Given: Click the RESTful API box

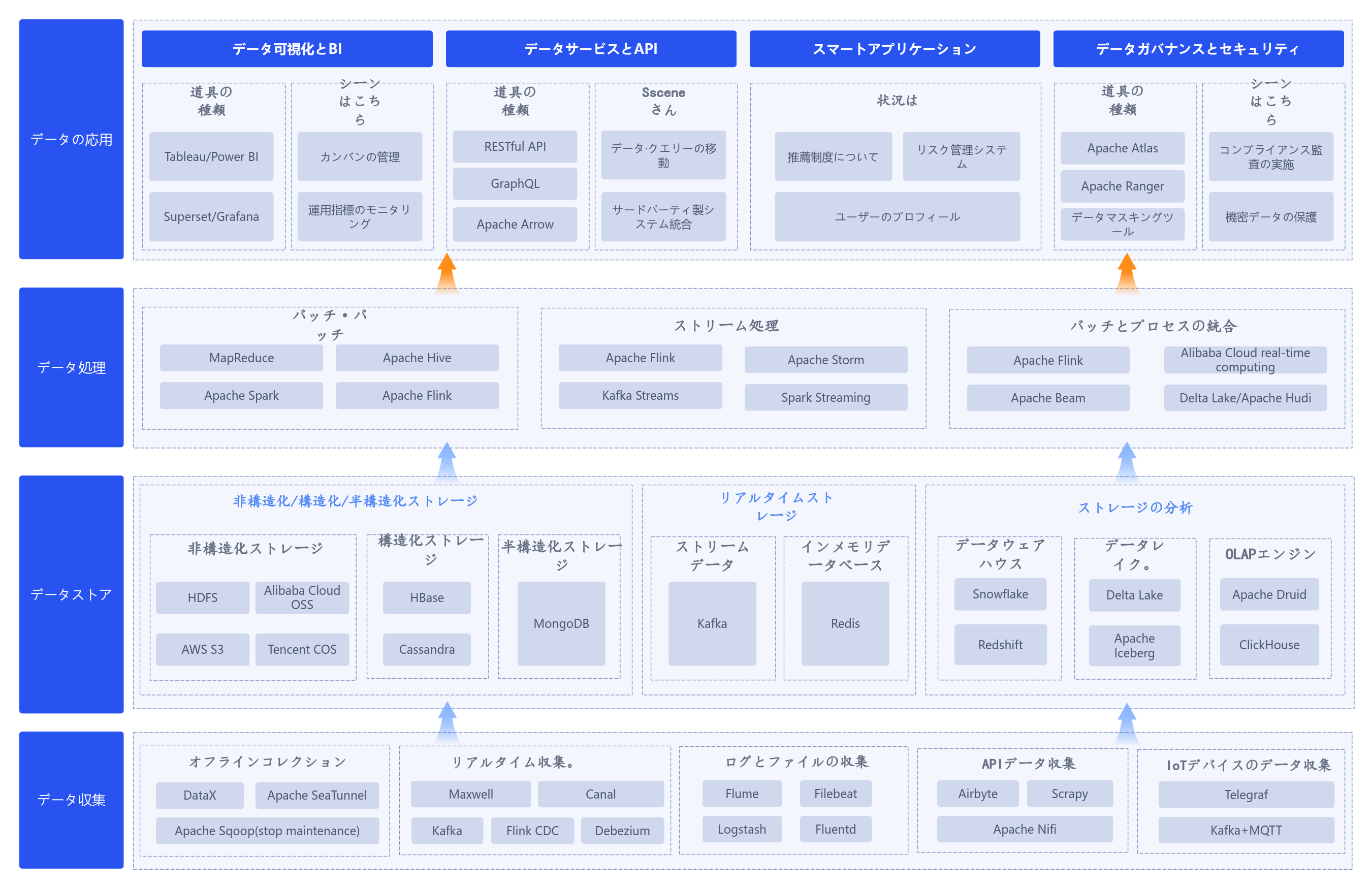Looking at the screenshot, I should point(515,147).
